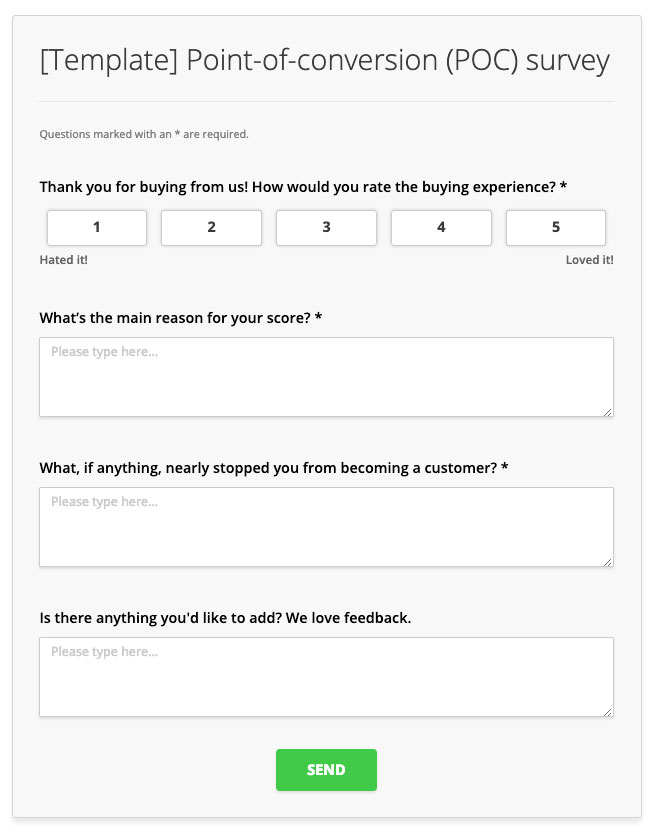
Task: Click the buying experience question text
Action: coord(303,187)
